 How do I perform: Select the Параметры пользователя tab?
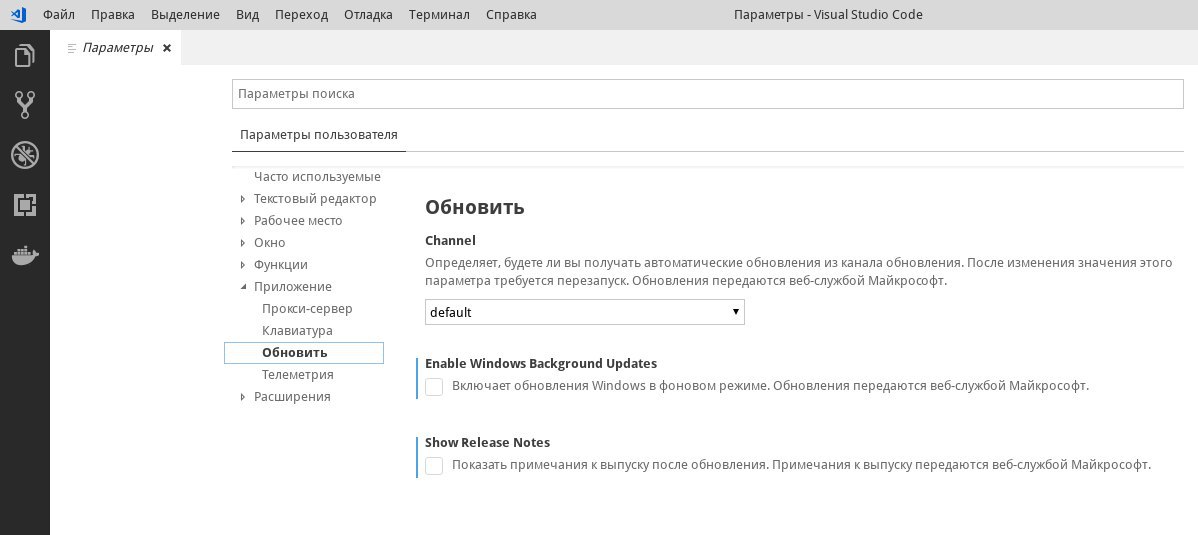[x=319, y=135]
